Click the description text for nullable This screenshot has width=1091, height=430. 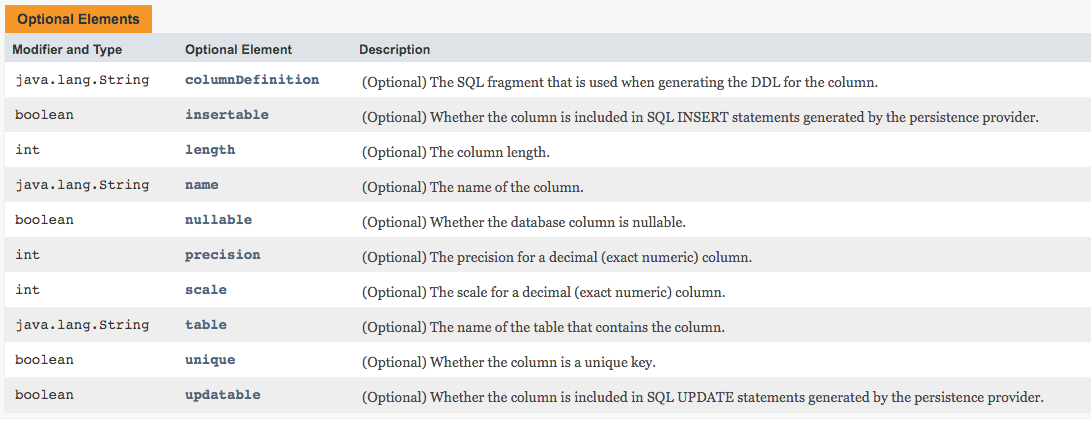523,221
